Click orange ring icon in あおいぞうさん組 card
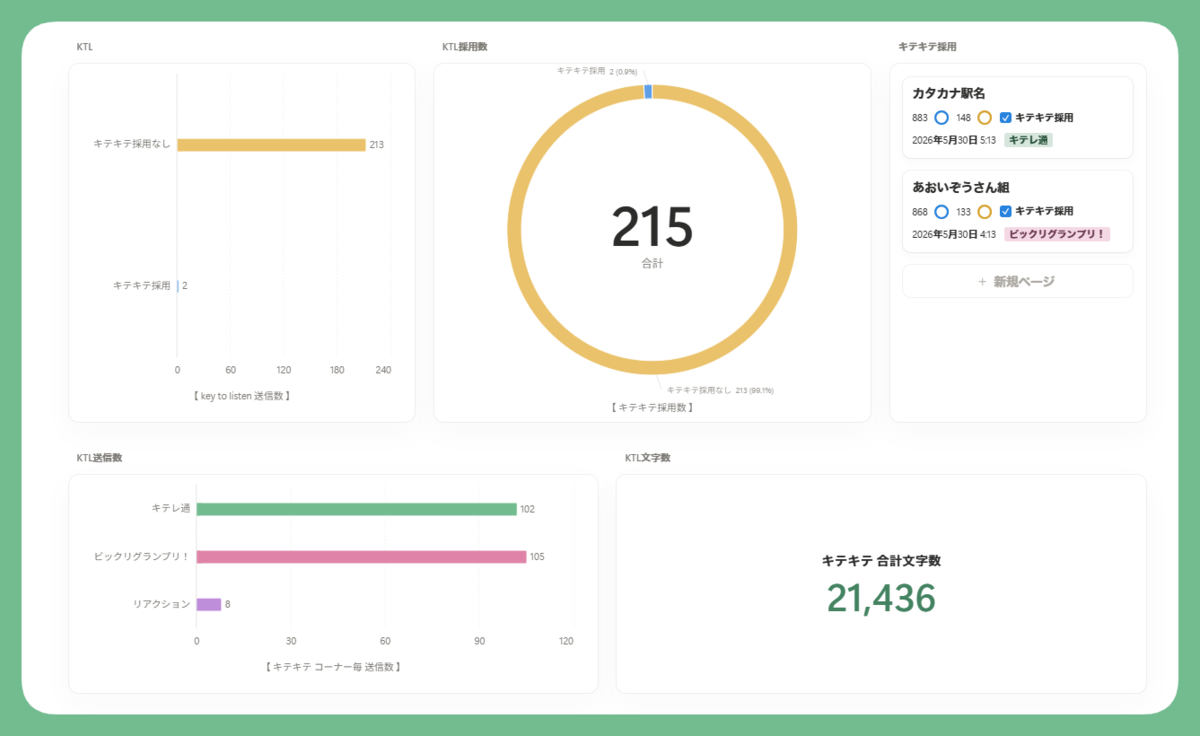Screen dimensions: 1200x736 tap(984, 212)
